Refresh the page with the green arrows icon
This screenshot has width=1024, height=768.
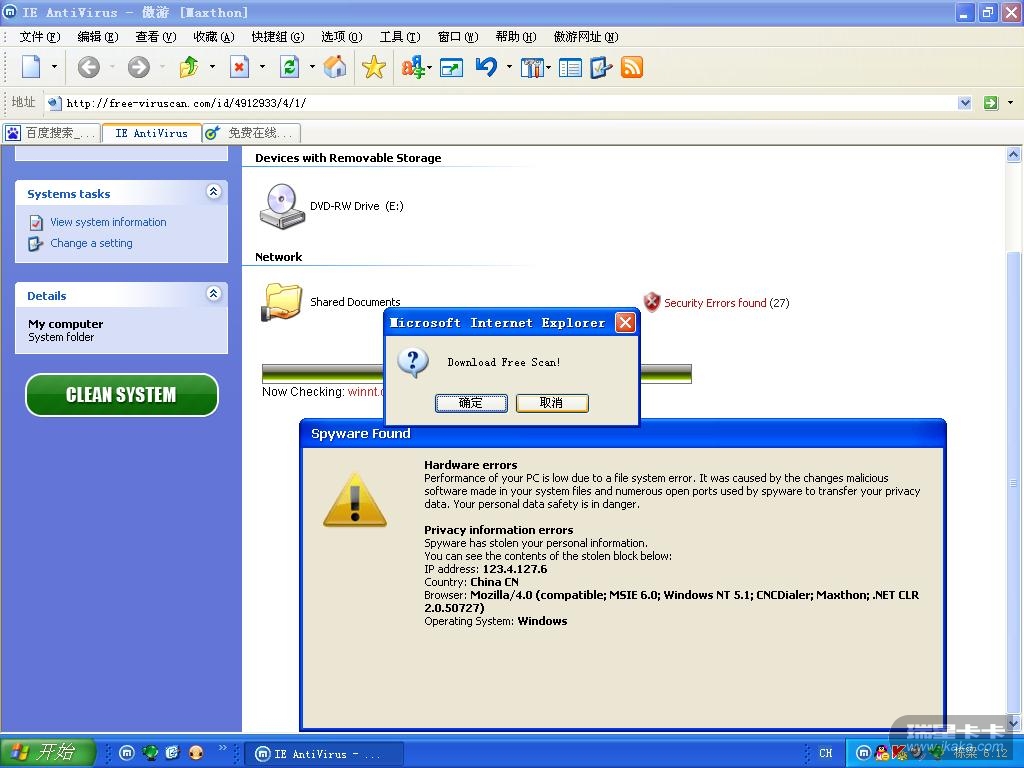pyautogui.click(x=289, y=67)
